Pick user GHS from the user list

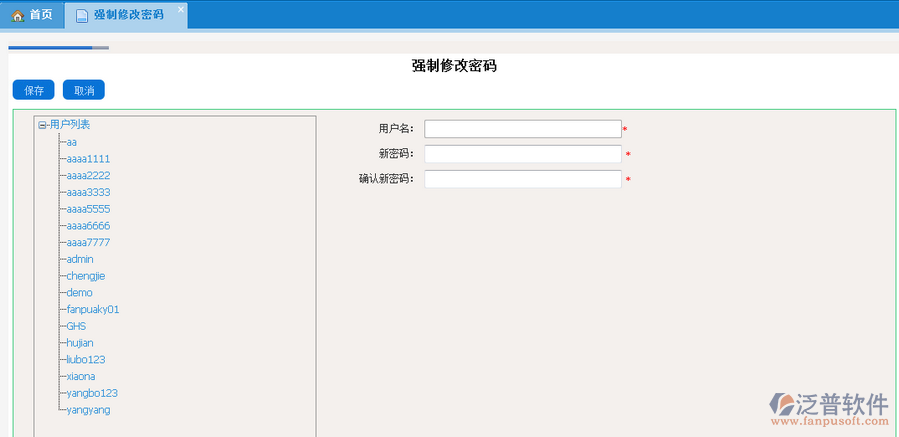click(x=76, y=326)
